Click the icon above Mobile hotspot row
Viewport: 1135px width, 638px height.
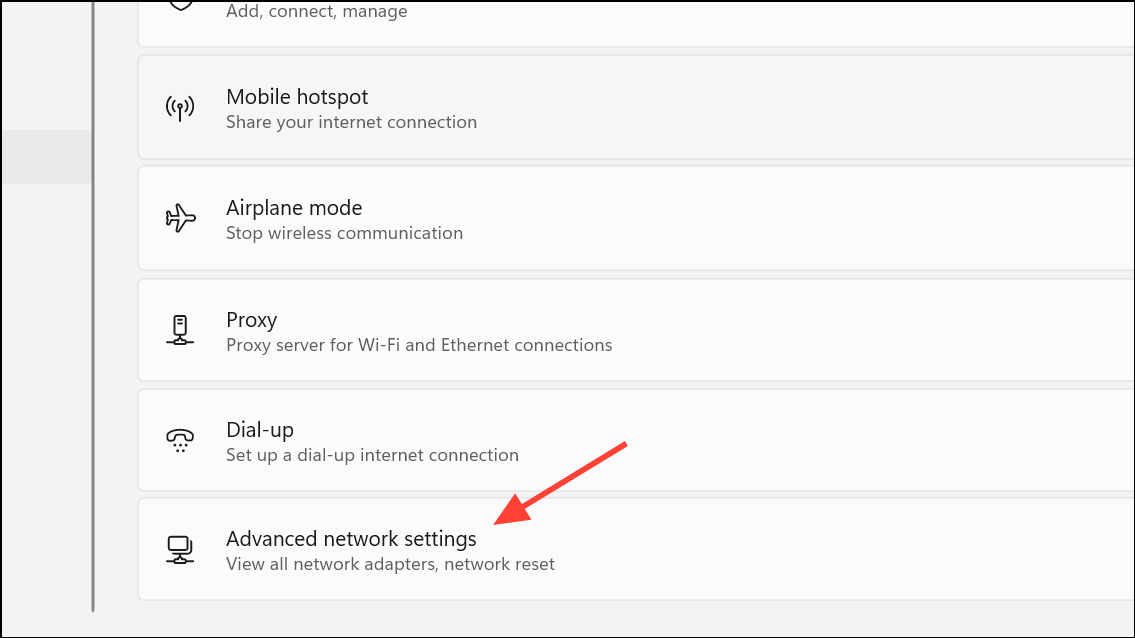180,6
